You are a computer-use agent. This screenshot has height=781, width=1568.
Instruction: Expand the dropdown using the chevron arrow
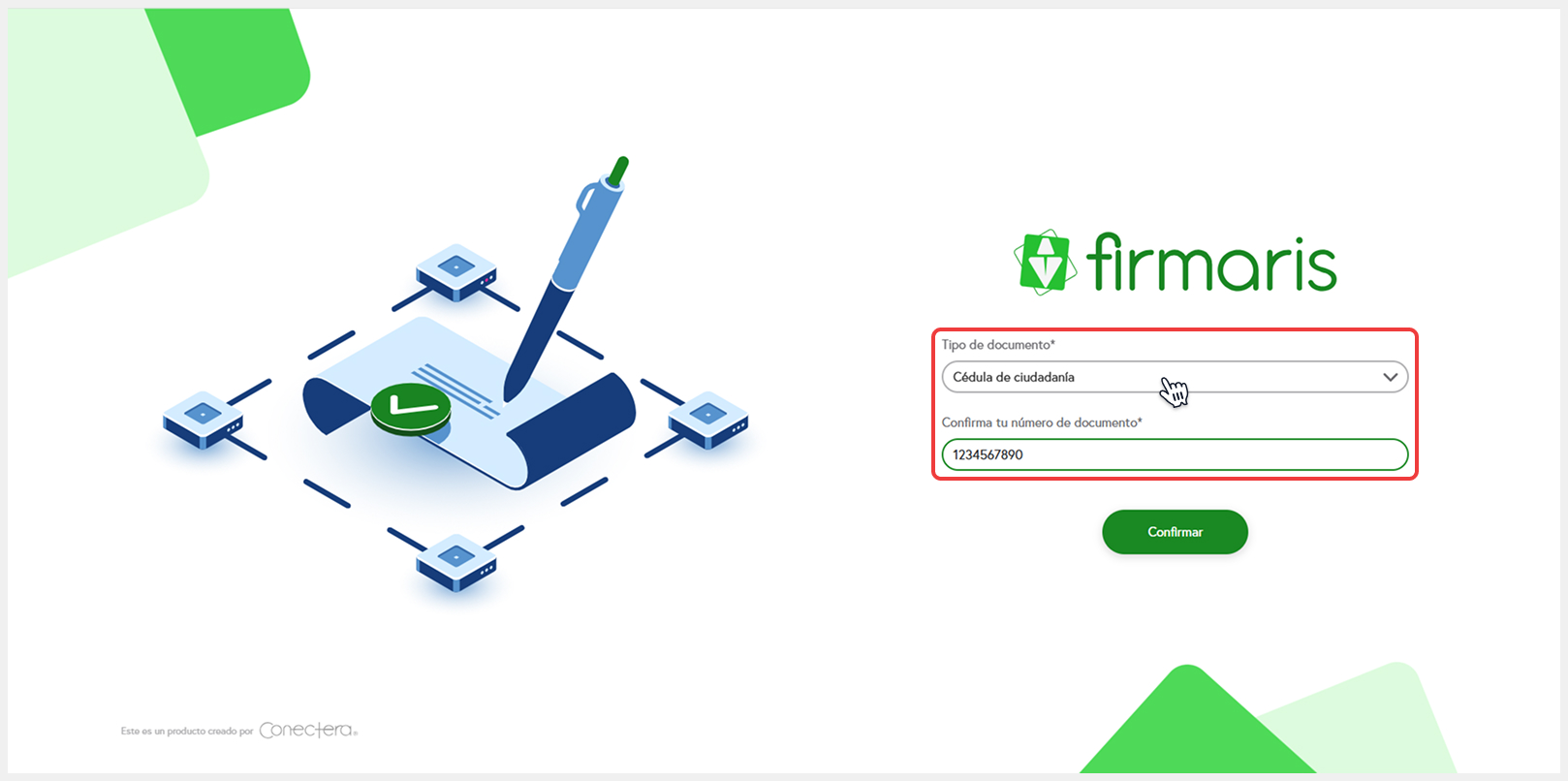coord(1390,377)
